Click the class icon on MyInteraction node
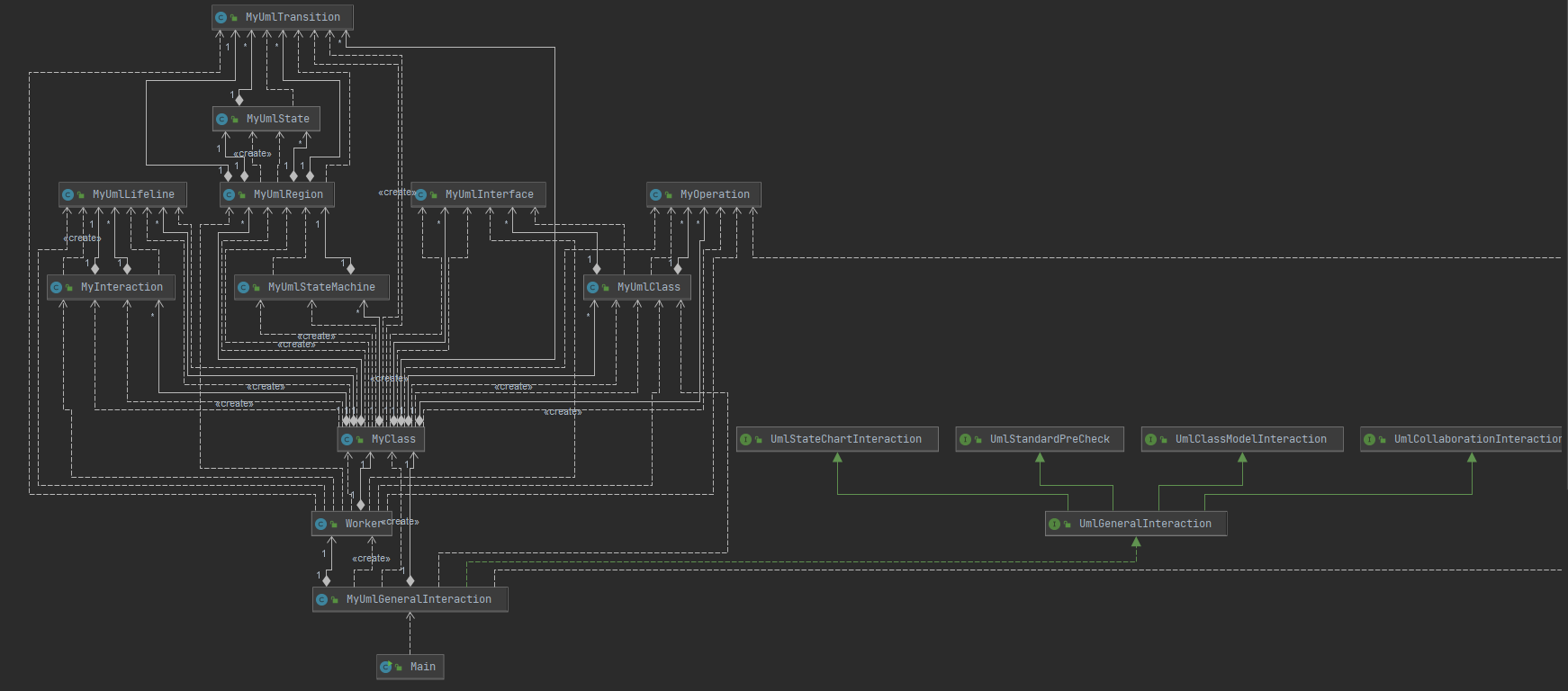This screenshot has width=1568, height=691. 56,287
